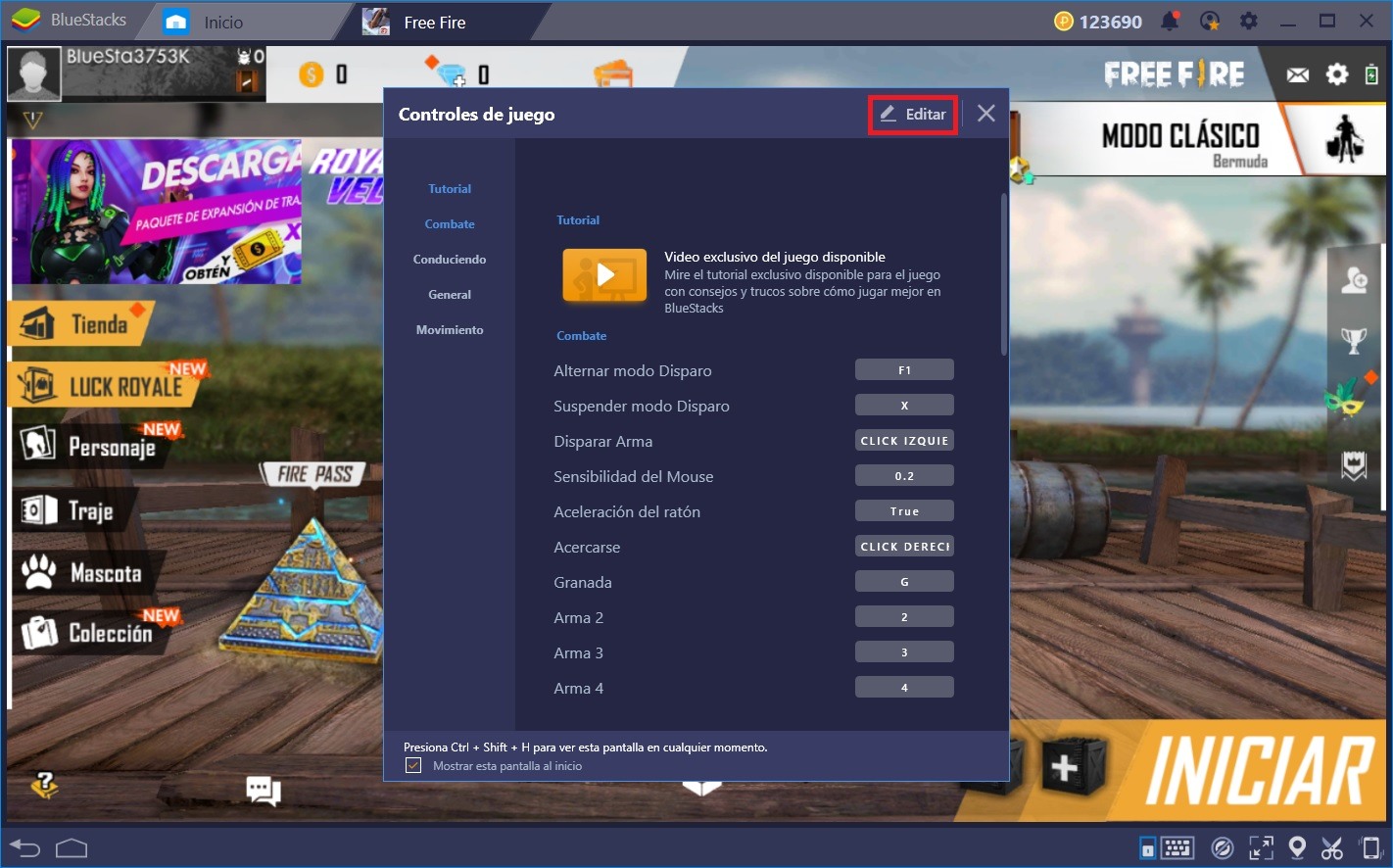1393x868 pixels.
Task: Toggle 'Mostrar esta pantalla al inicio' checkbox
Action: point(412,765)
